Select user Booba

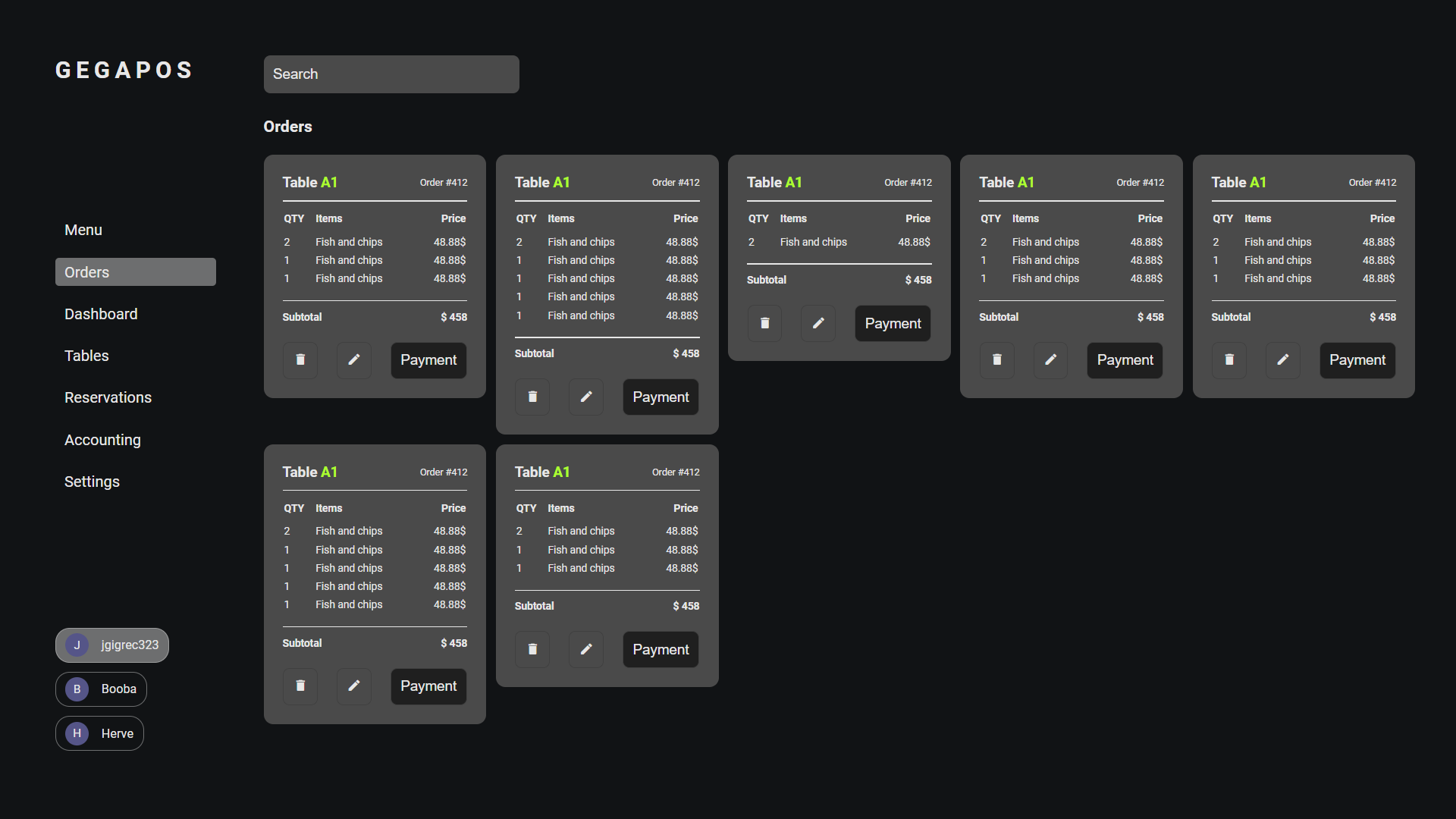(101, 689)
